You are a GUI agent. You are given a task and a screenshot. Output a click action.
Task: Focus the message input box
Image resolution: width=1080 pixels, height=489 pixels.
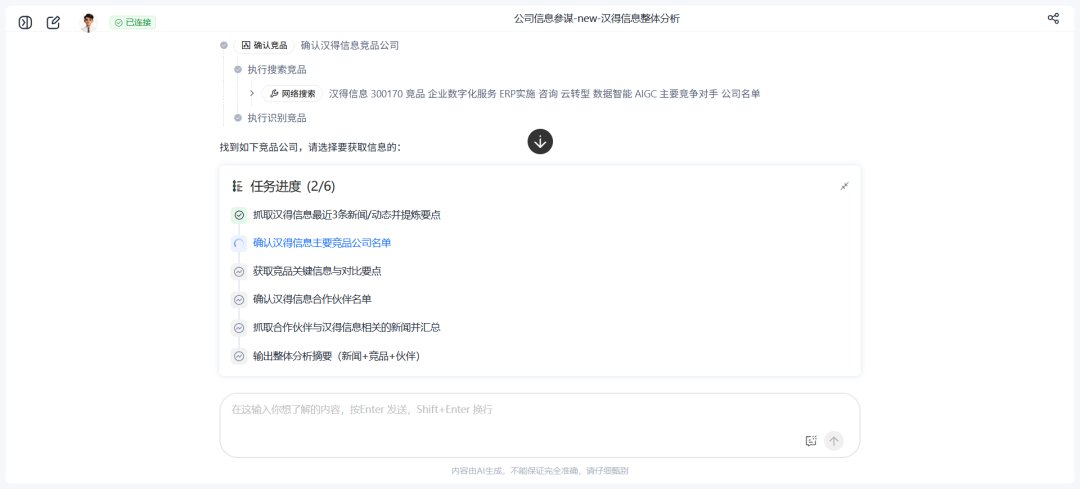(539, 425)
